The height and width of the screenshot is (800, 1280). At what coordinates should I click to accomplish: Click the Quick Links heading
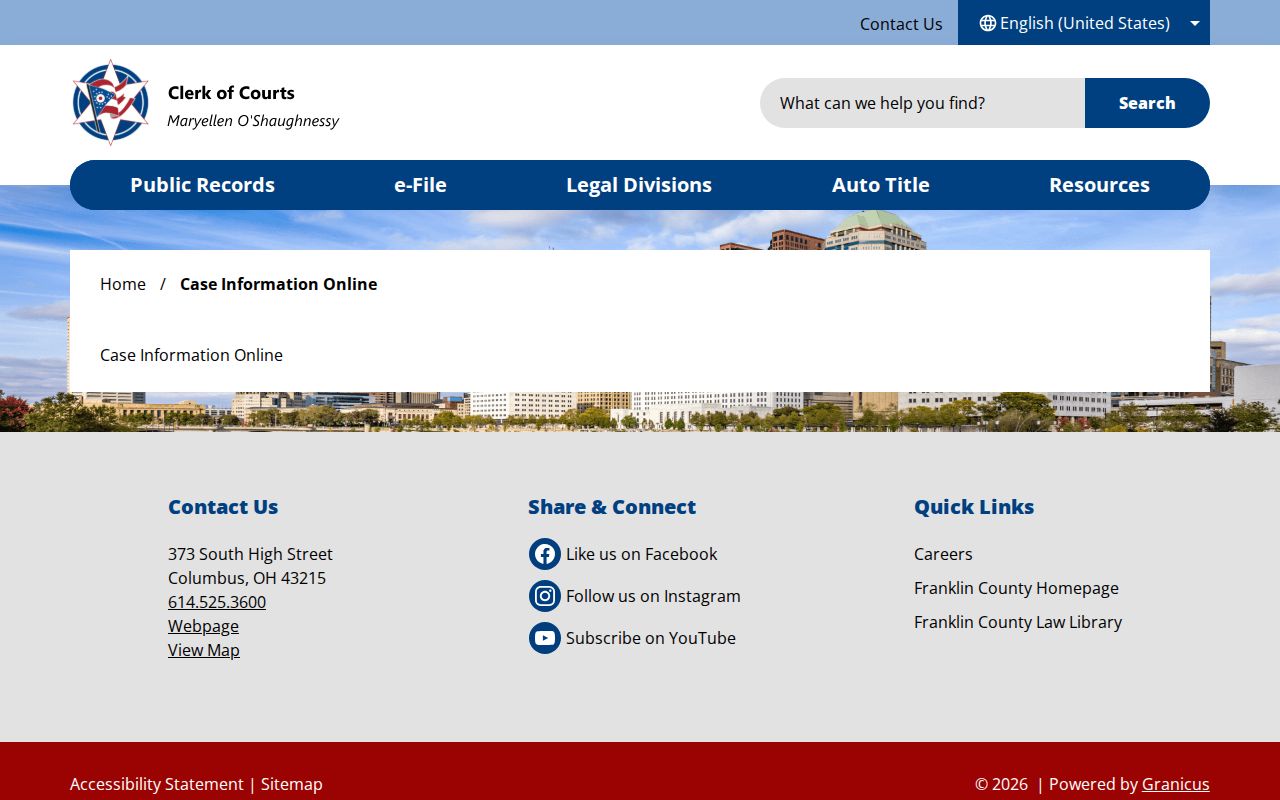point(974,507)
